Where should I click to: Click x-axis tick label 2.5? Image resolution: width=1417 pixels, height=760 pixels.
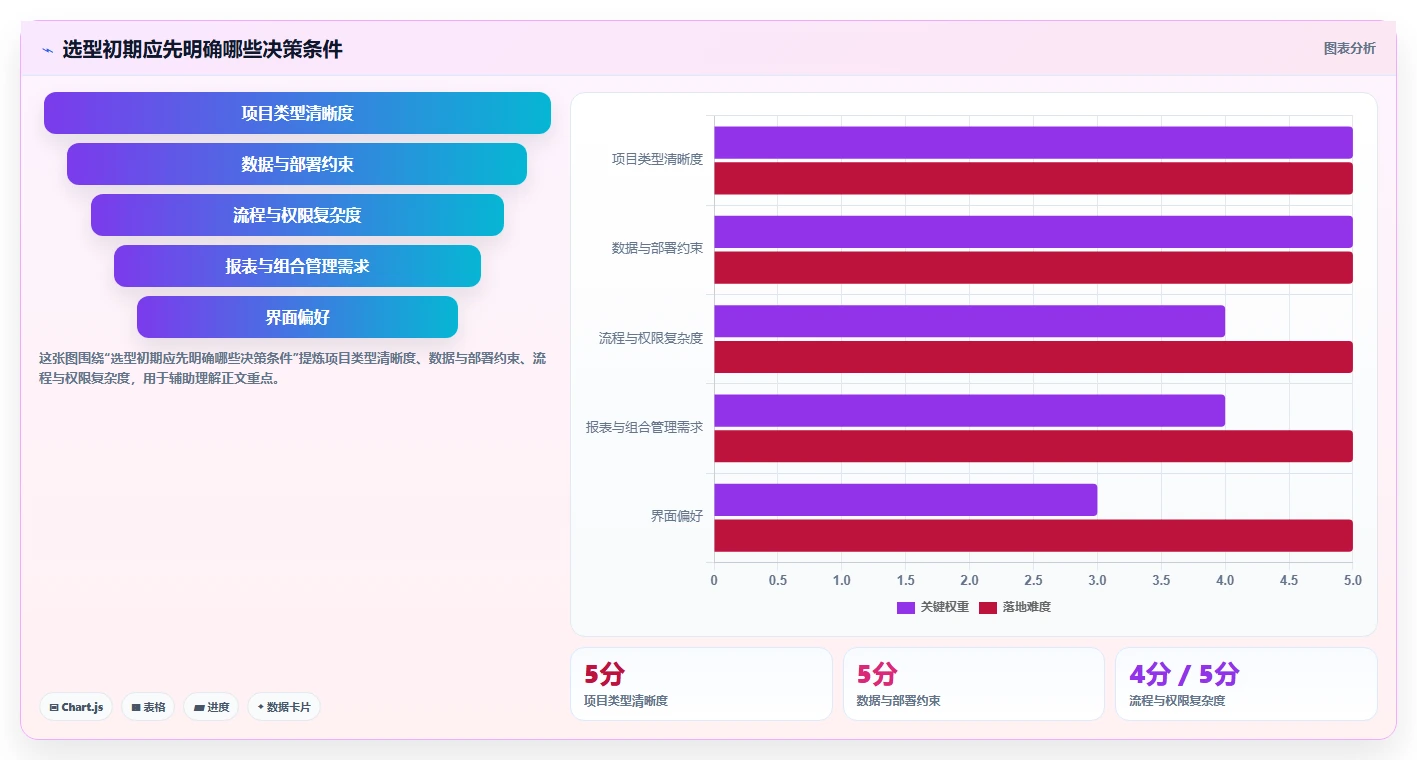pyautogui.click(x=1033, y=580)
